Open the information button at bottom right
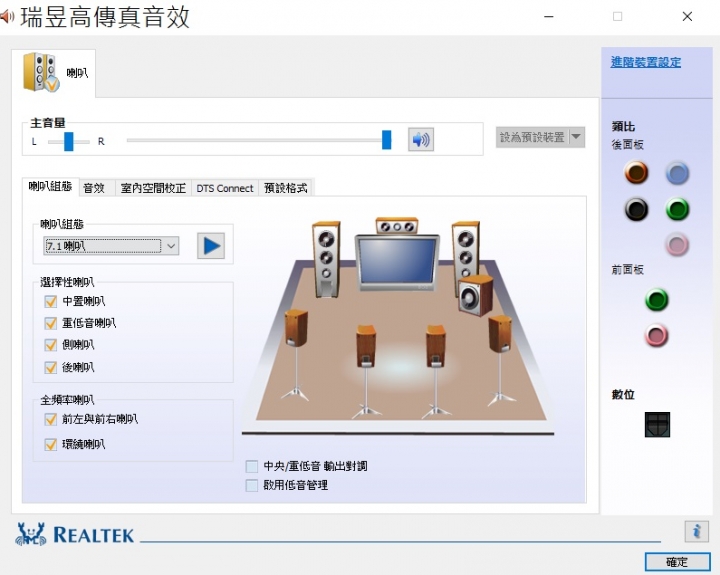The image size is (720, 575). (x=697, y=531)
